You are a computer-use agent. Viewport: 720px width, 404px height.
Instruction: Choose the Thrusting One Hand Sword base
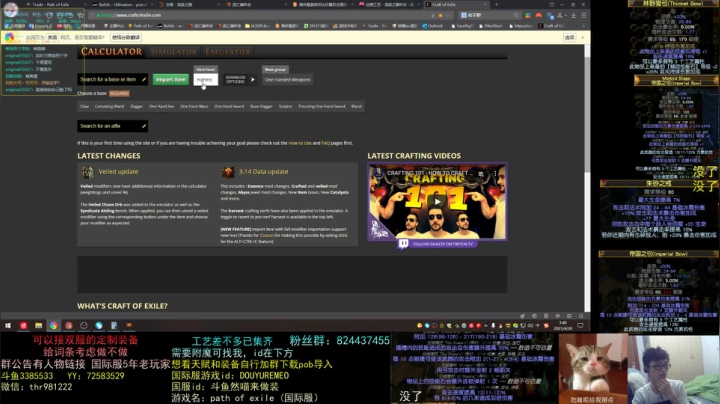pos(322,107)
